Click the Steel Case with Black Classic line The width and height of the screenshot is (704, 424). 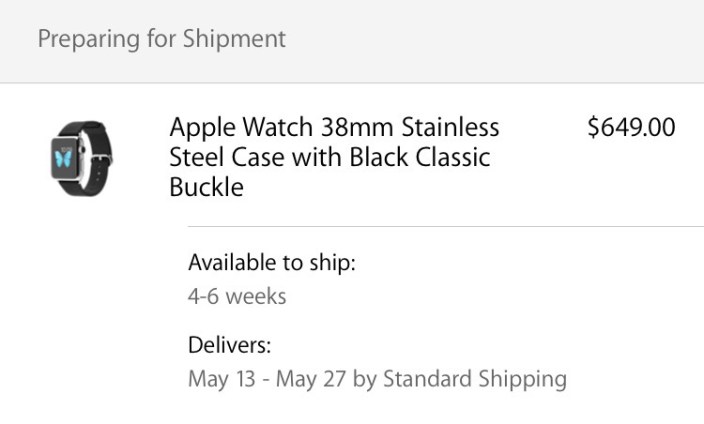(330, 158)
